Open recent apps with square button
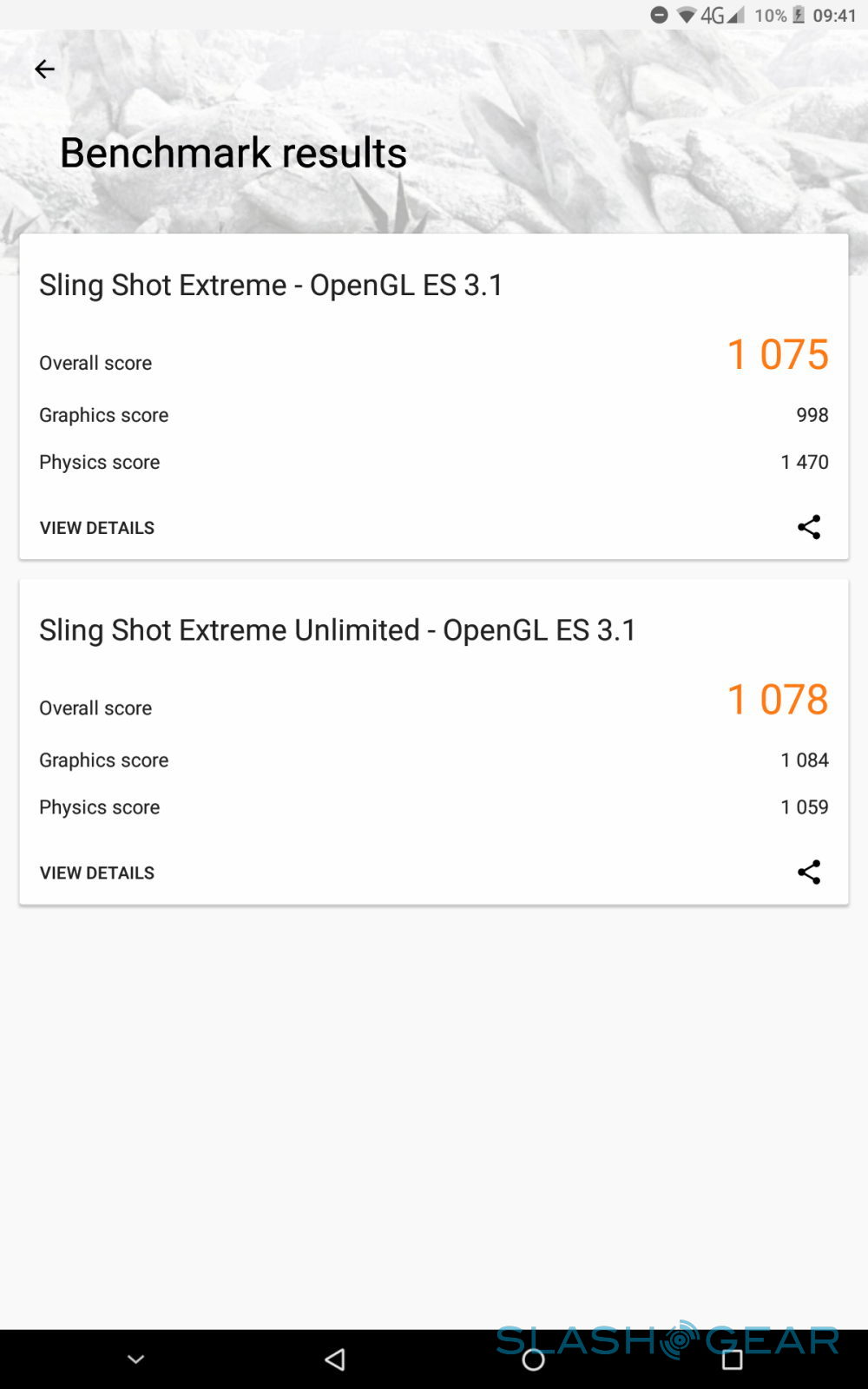Screen dimensions: 868x1389 [733, 1359]
